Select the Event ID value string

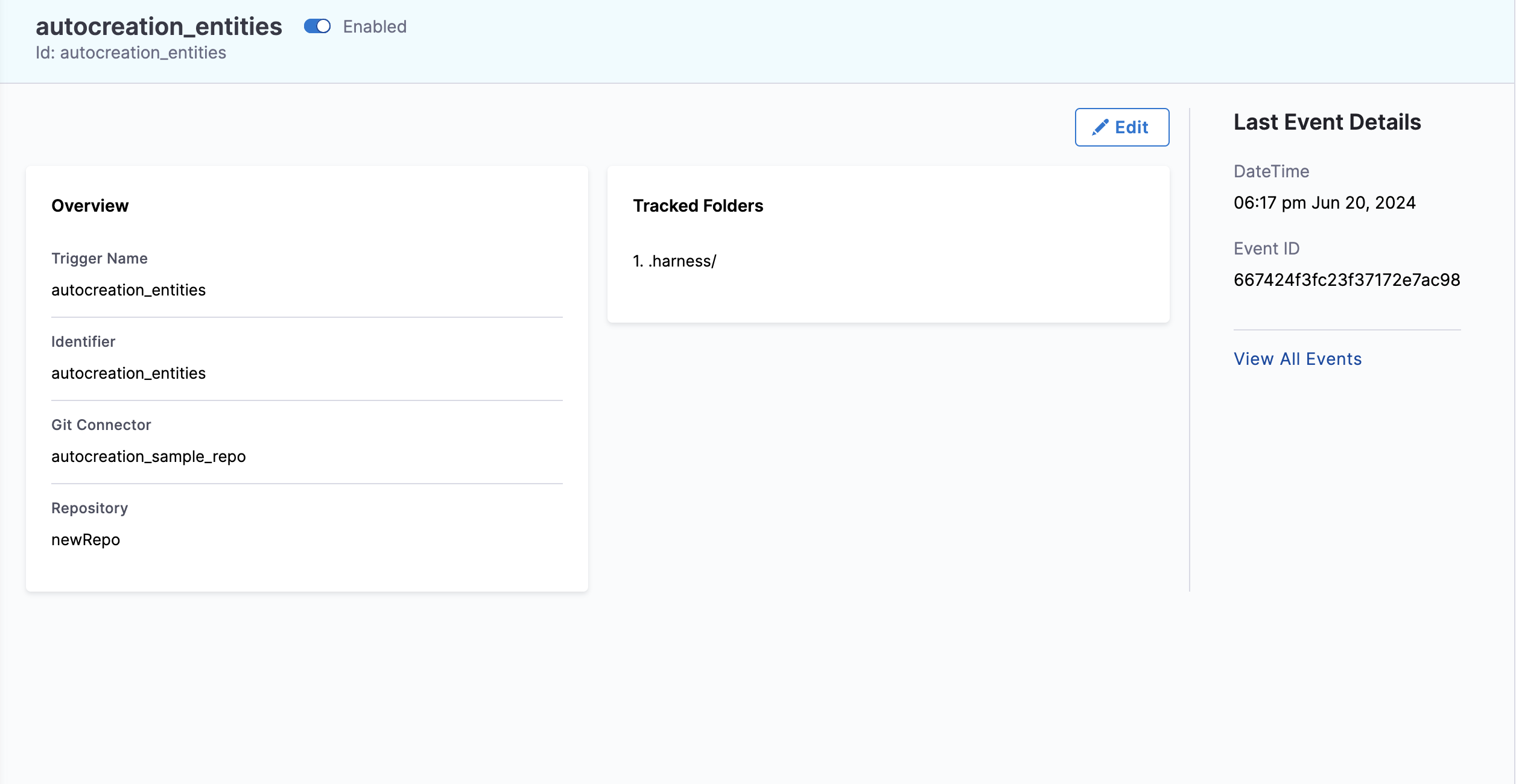pos(1346,280)
